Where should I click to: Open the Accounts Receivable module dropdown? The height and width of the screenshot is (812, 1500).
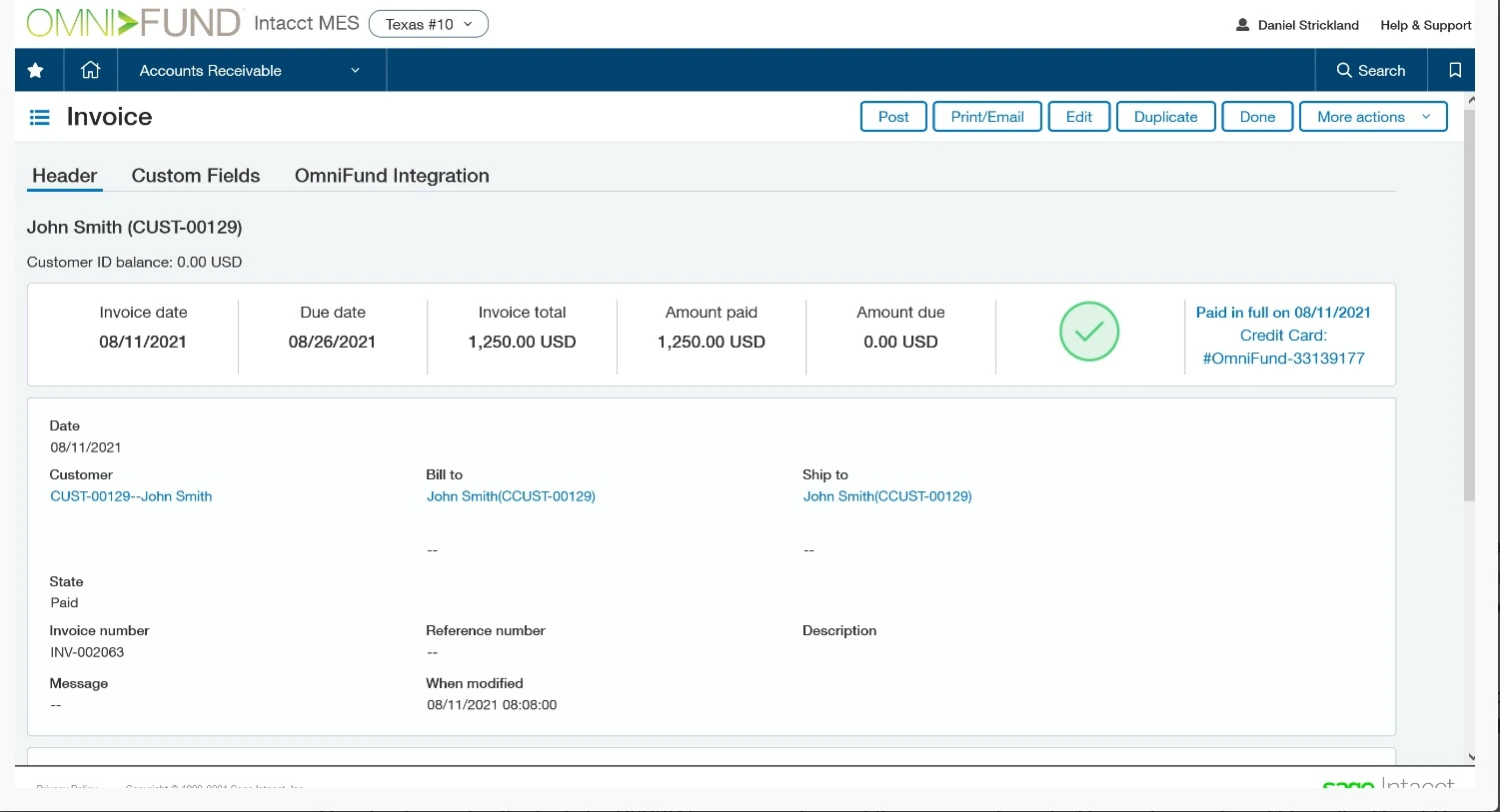250,70
